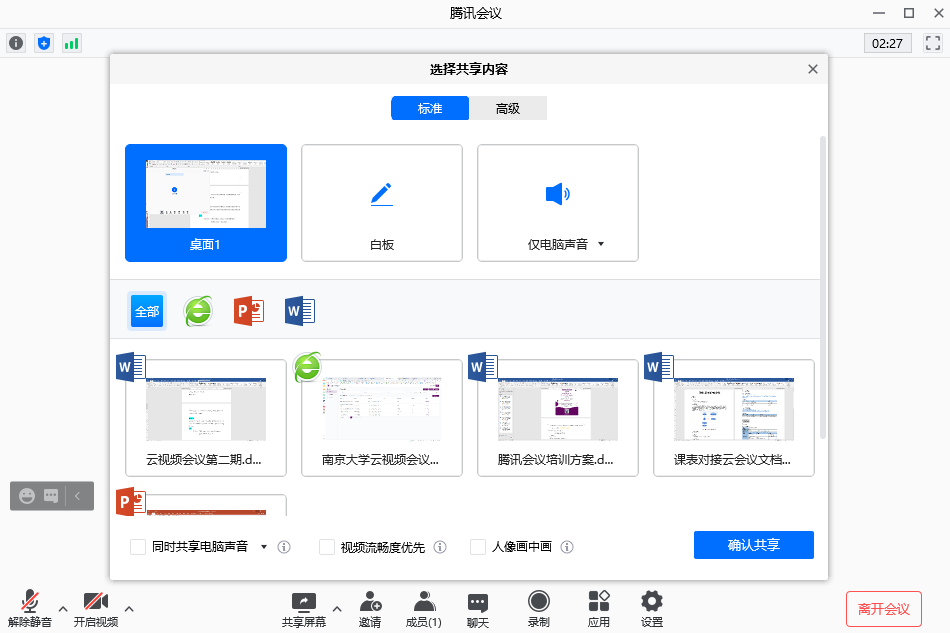Viewport: 950px width, 633px height.
Task: Select the 云视频会议第二期 Word window
Action: click(206, 418)
